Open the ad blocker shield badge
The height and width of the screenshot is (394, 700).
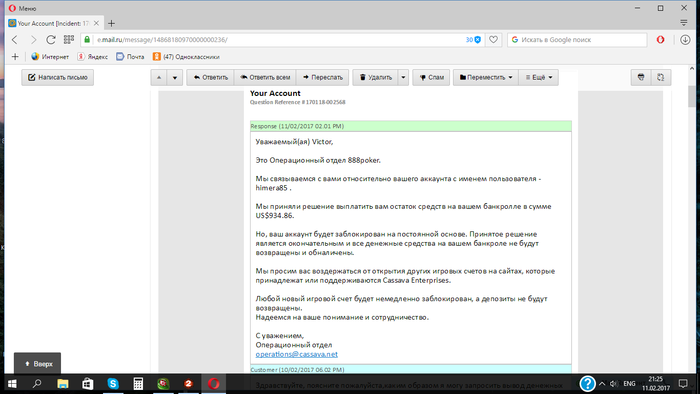coord(473,40)
